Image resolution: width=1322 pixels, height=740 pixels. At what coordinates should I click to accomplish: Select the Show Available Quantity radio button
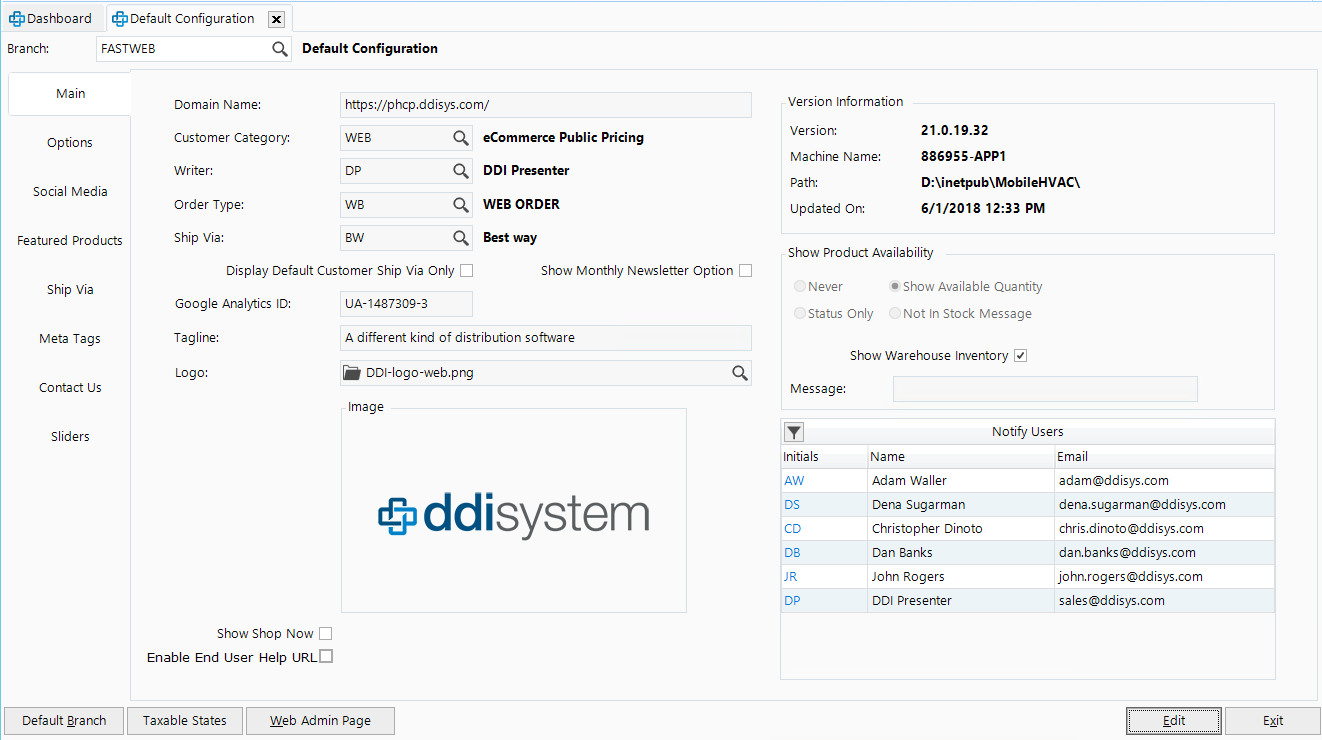coord(893,286)
